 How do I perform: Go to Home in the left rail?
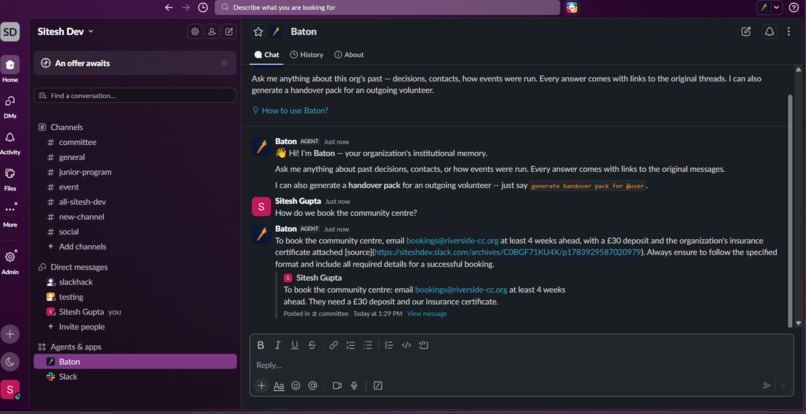[x=10, y=69]
